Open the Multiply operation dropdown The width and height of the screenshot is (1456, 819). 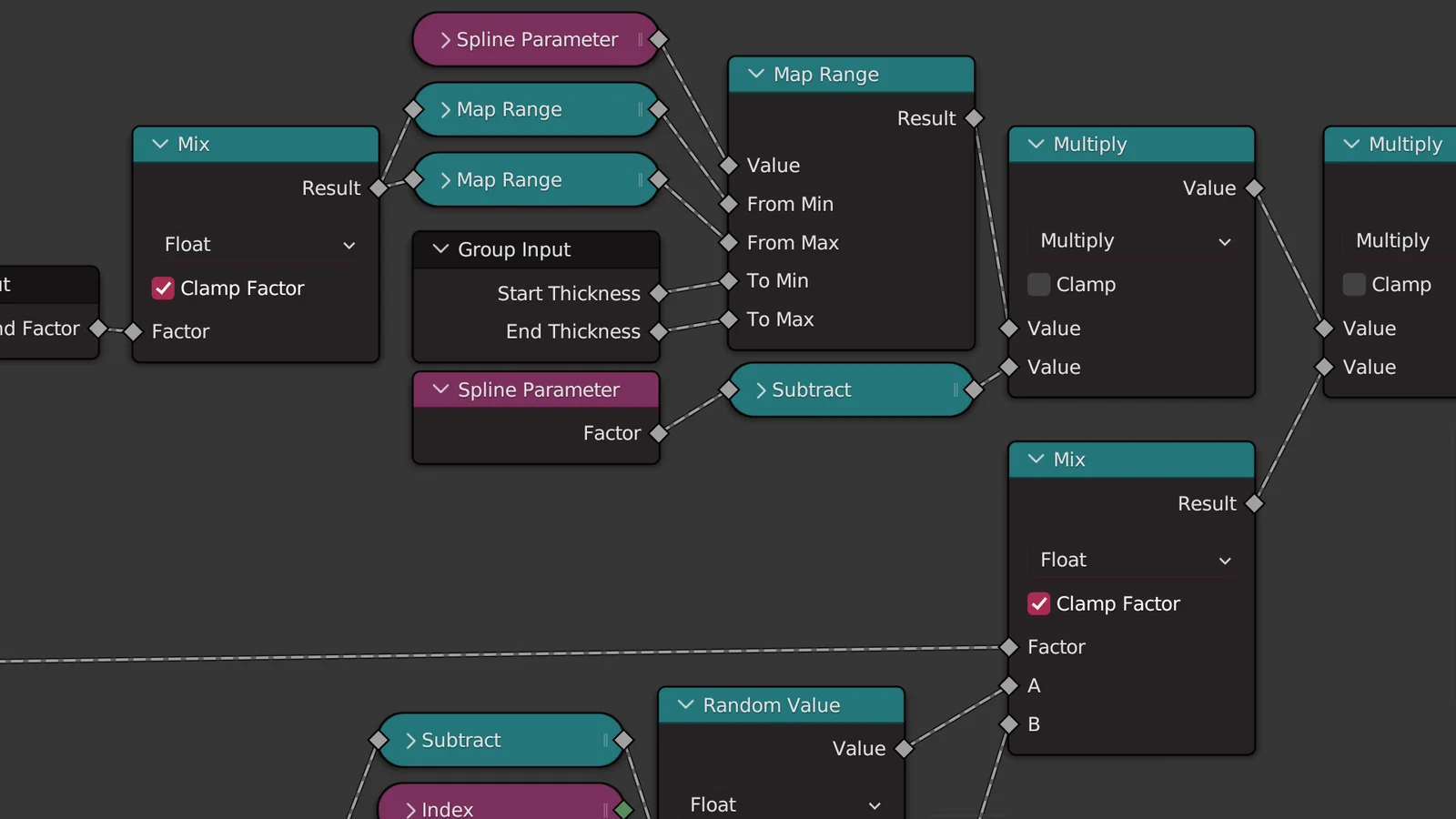pyautogui.click(x=1131, y=241)
